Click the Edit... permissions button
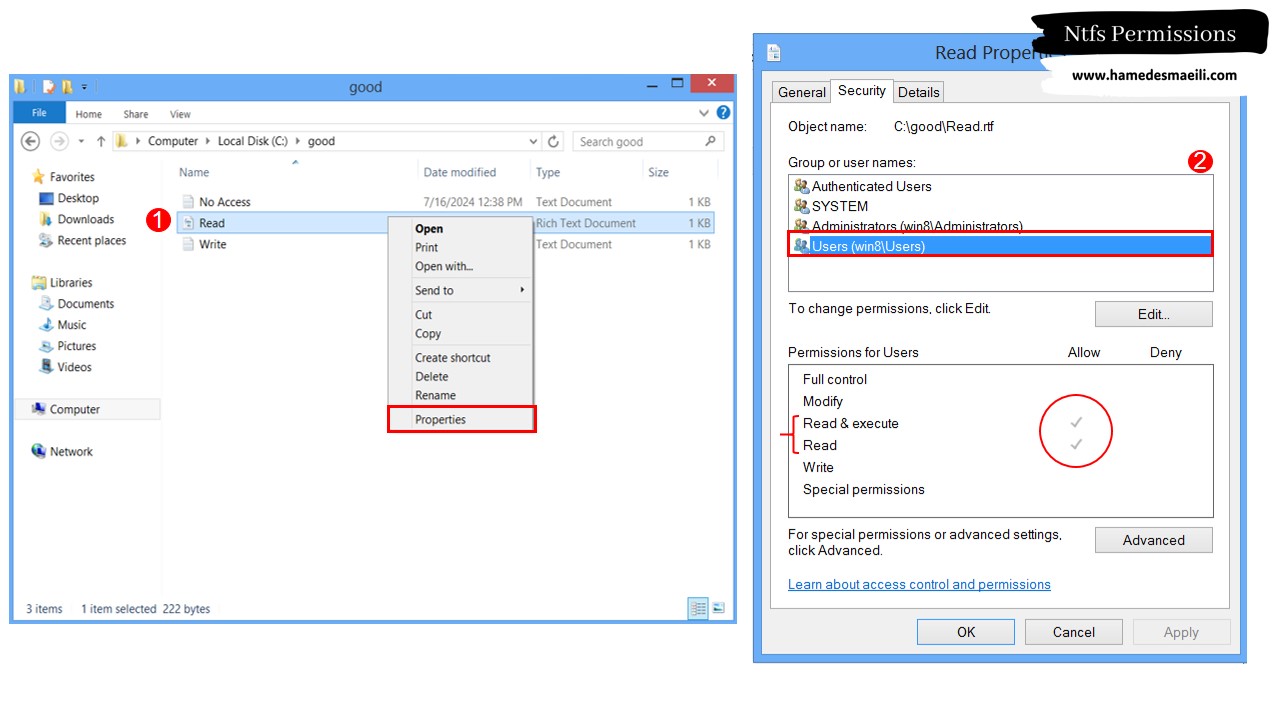Image resolution: width=1280 pixels, height=720 pixels. [x=1153, y=314]
